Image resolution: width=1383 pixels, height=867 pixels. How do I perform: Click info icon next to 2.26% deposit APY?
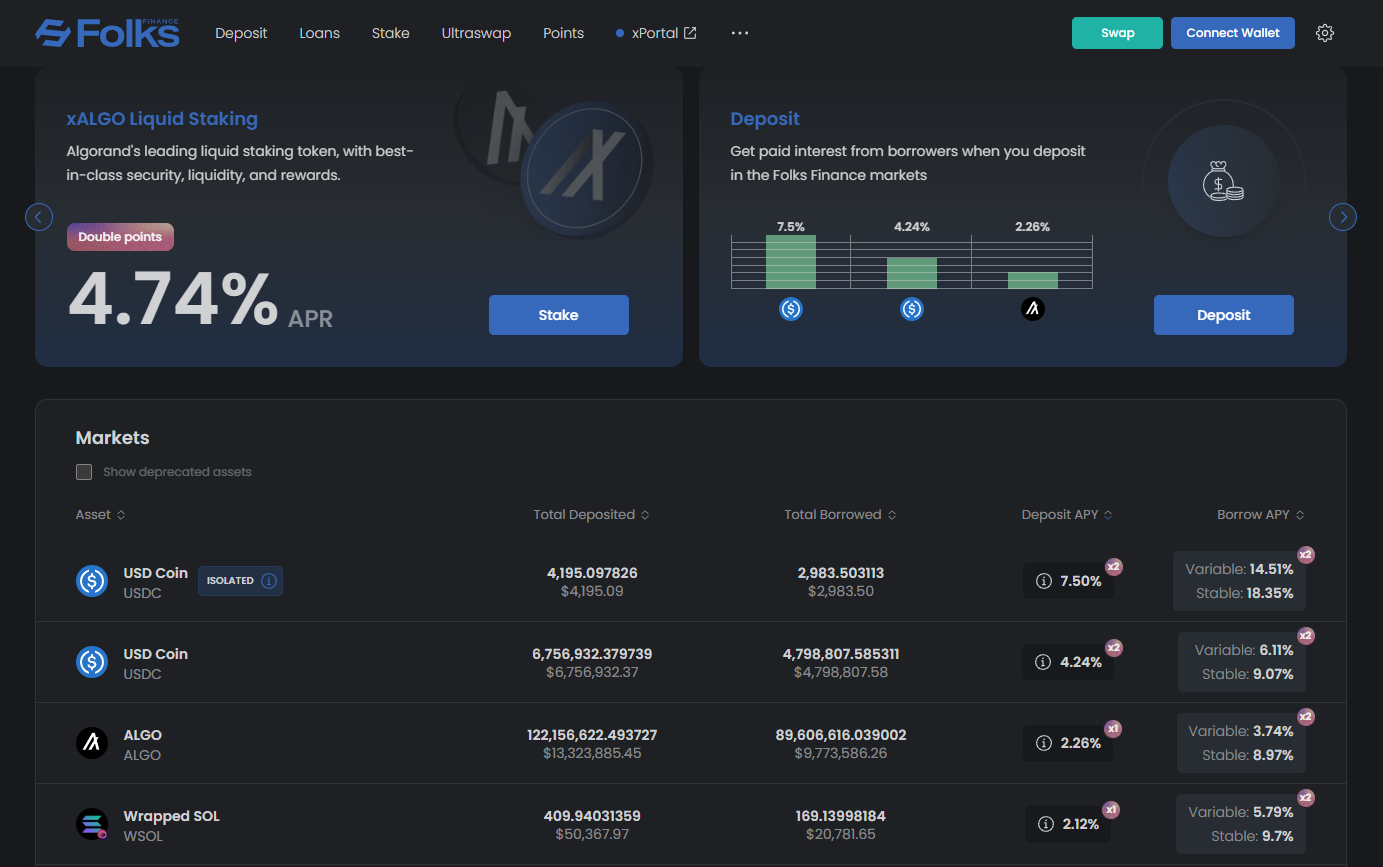(1043, 743)
